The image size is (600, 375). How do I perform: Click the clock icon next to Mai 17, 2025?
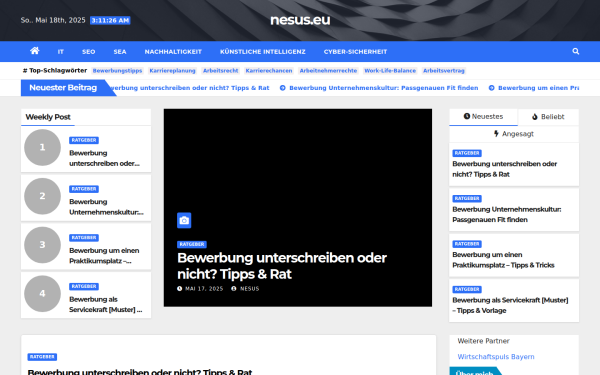pyautogui.click(x=179, y=289)
